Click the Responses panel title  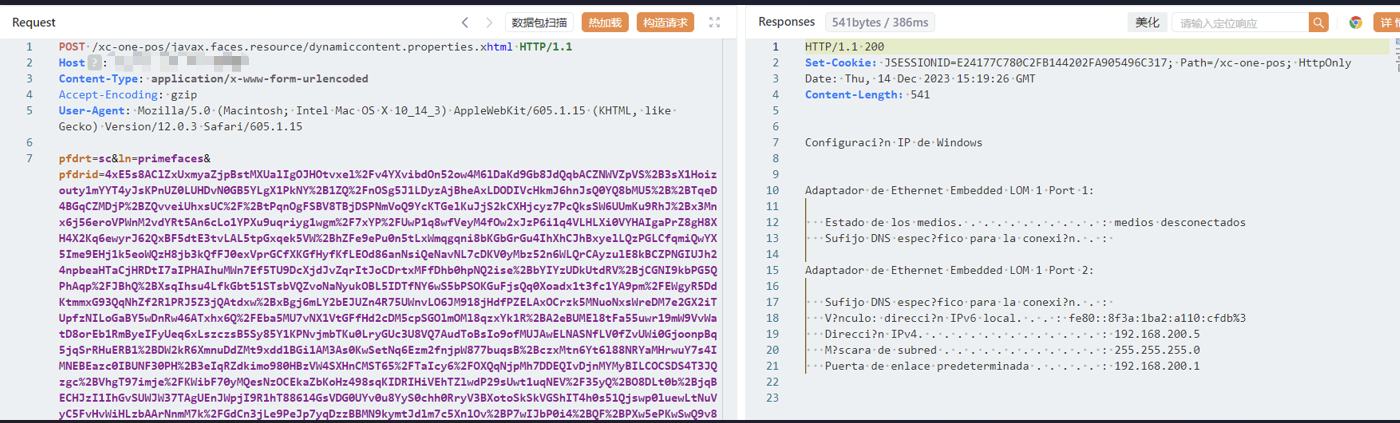(x=786, y=22)
